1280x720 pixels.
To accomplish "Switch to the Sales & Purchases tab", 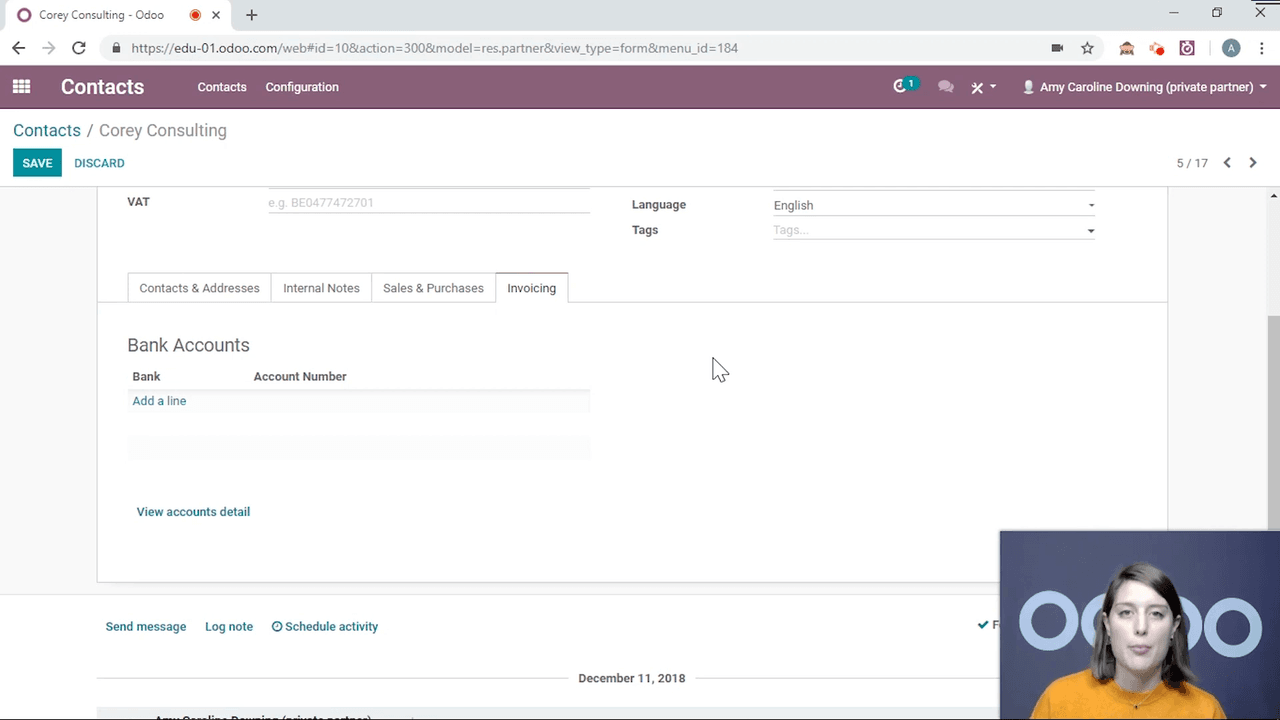I will pyautogui.click(x=433, y=288).
